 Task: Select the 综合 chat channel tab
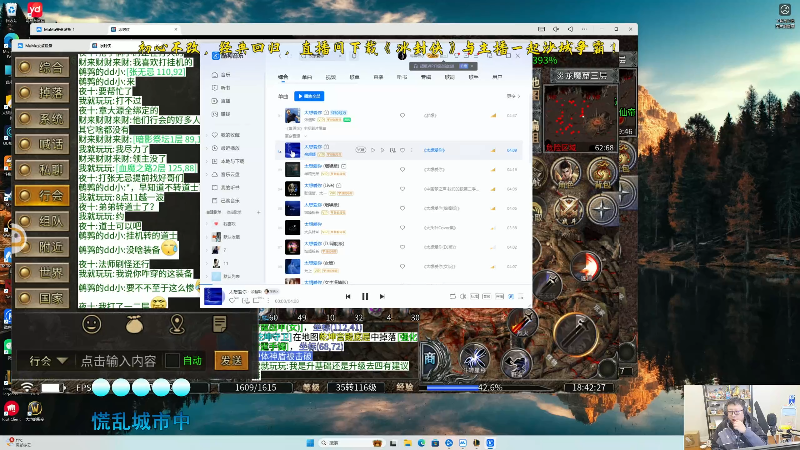[42, 67]
